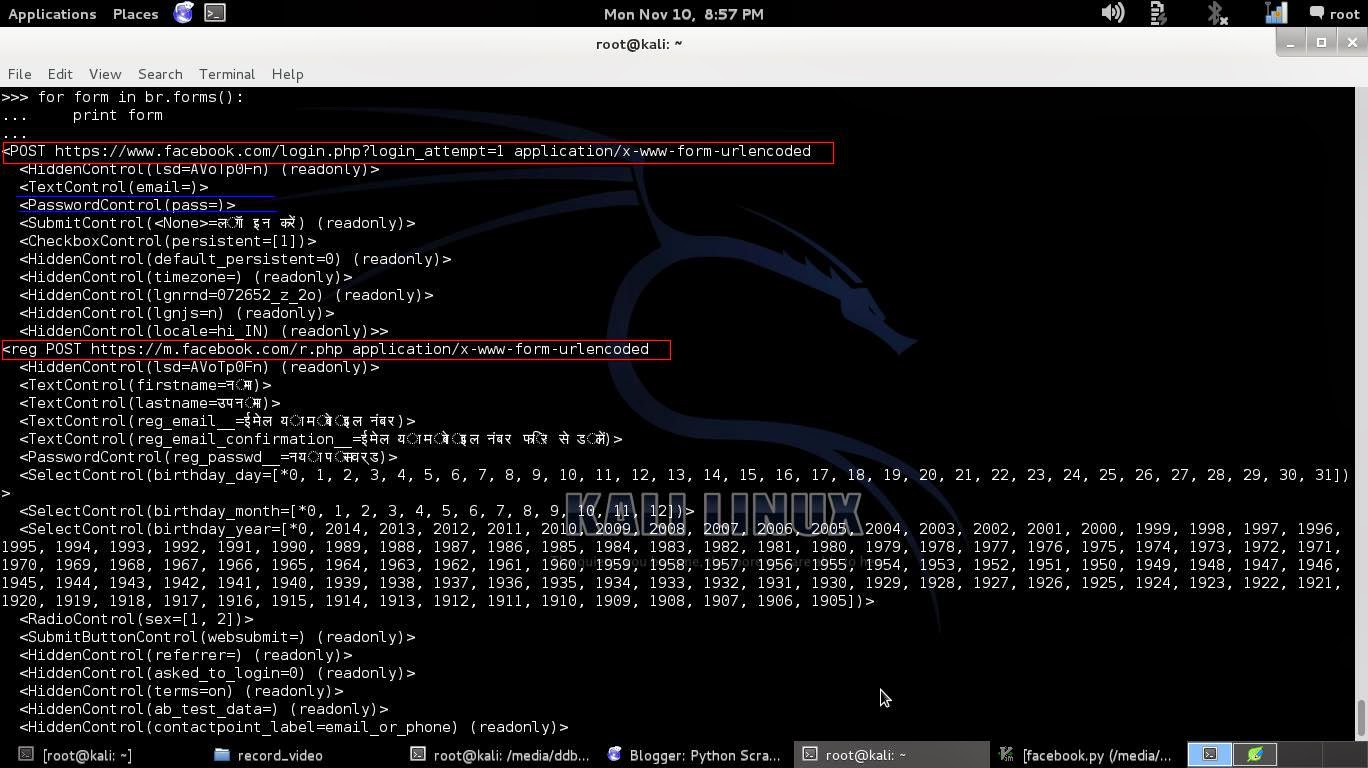Select the Leafpad leaf icon in bottom-right taskbar
Image resolution: width=1368 pixels, height=768 pixels.
[1255, 754]
